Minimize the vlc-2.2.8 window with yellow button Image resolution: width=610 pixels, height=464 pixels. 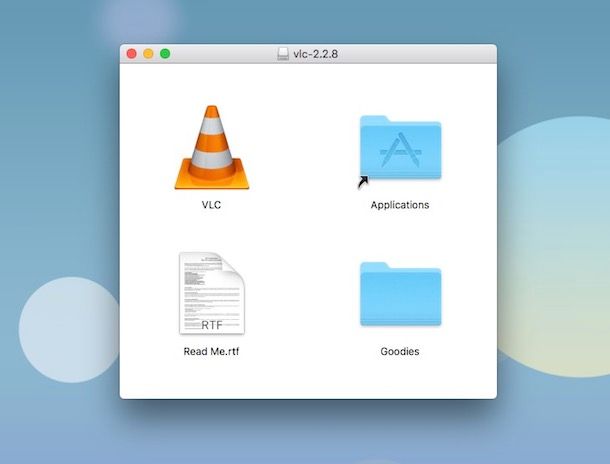(x=148, y=54)
